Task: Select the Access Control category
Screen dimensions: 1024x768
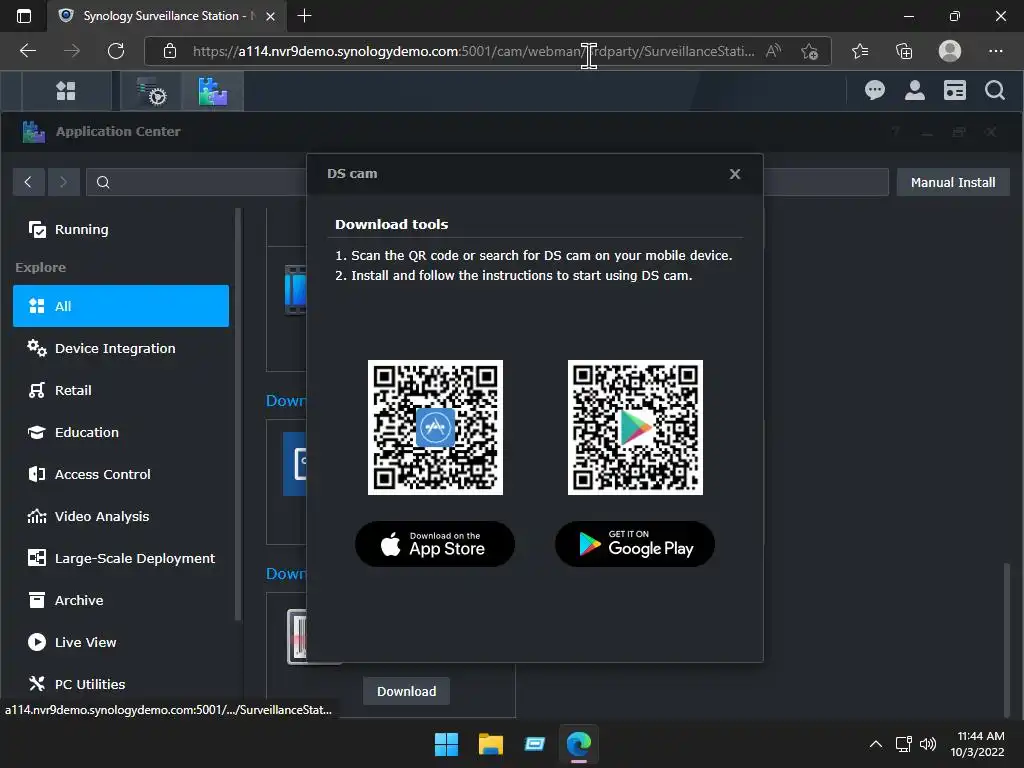Action: 121,474
